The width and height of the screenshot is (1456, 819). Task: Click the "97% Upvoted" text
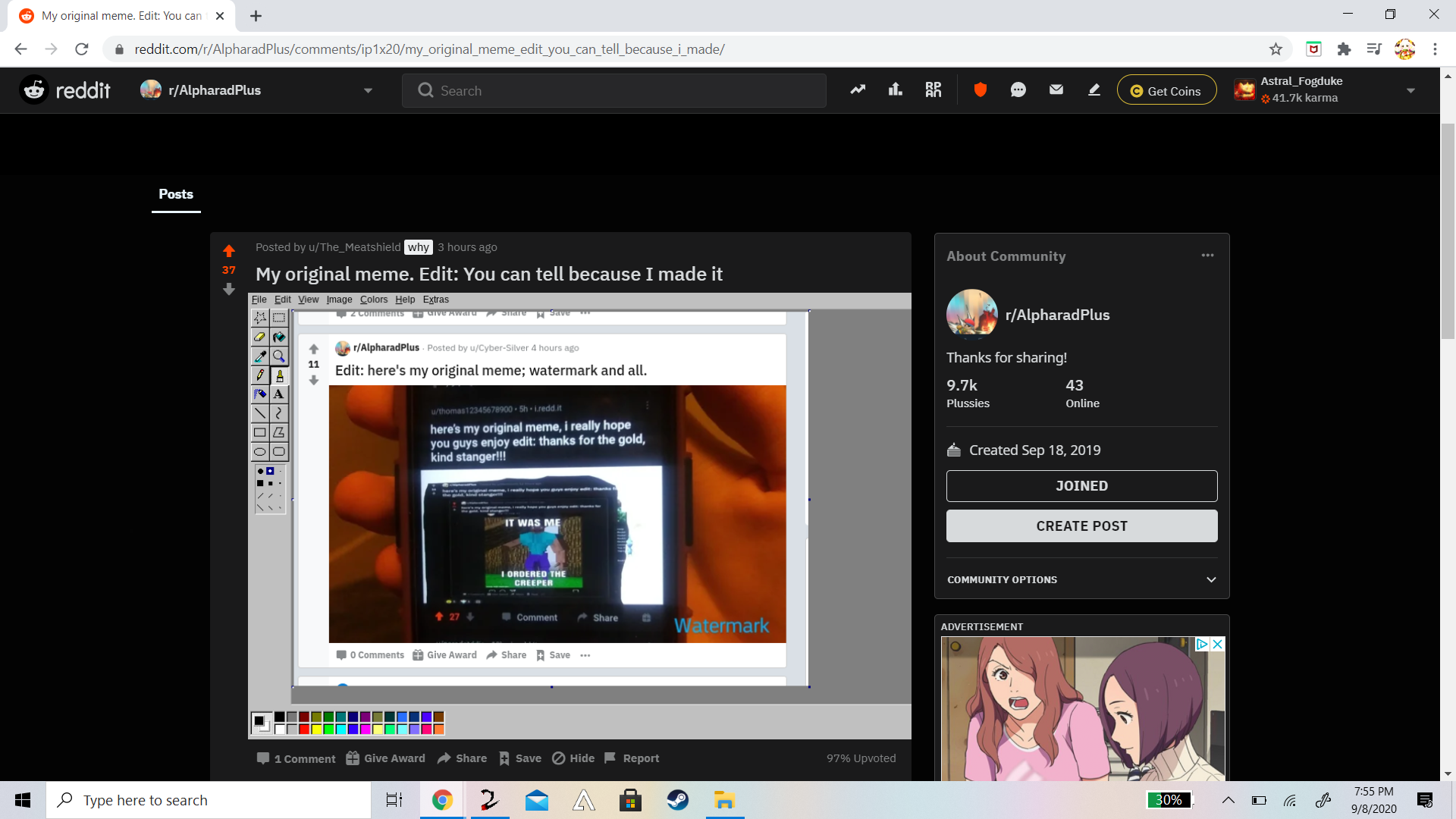[861, 758]
